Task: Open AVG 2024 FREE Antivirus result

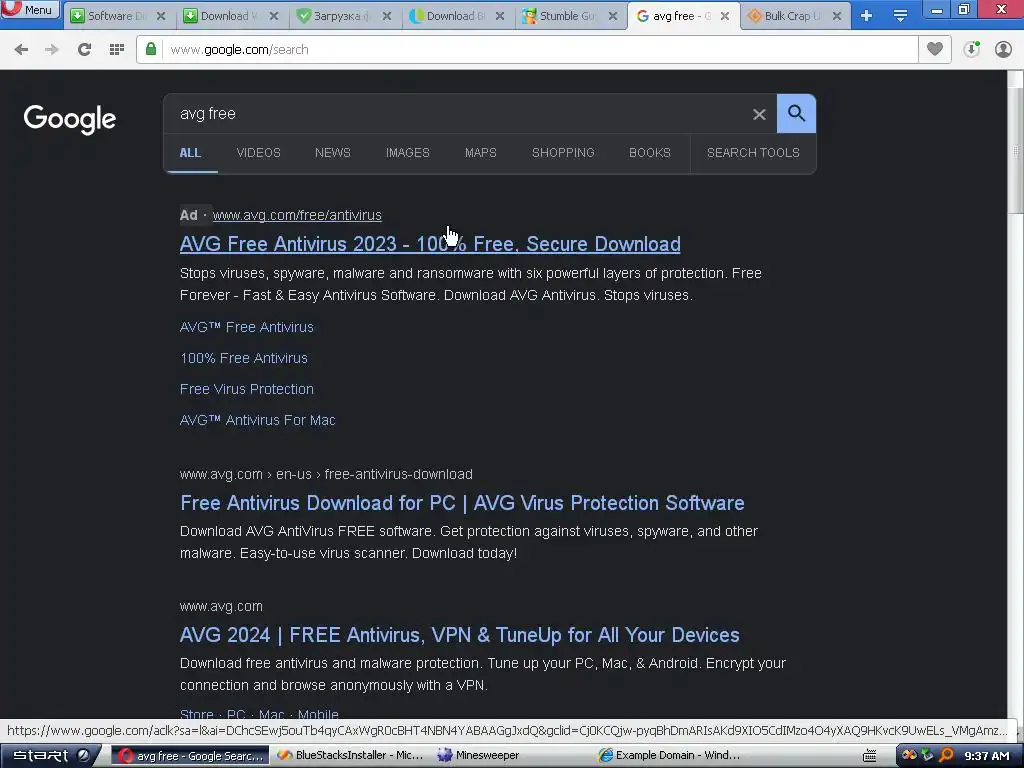Action: [x=460, y=635]
